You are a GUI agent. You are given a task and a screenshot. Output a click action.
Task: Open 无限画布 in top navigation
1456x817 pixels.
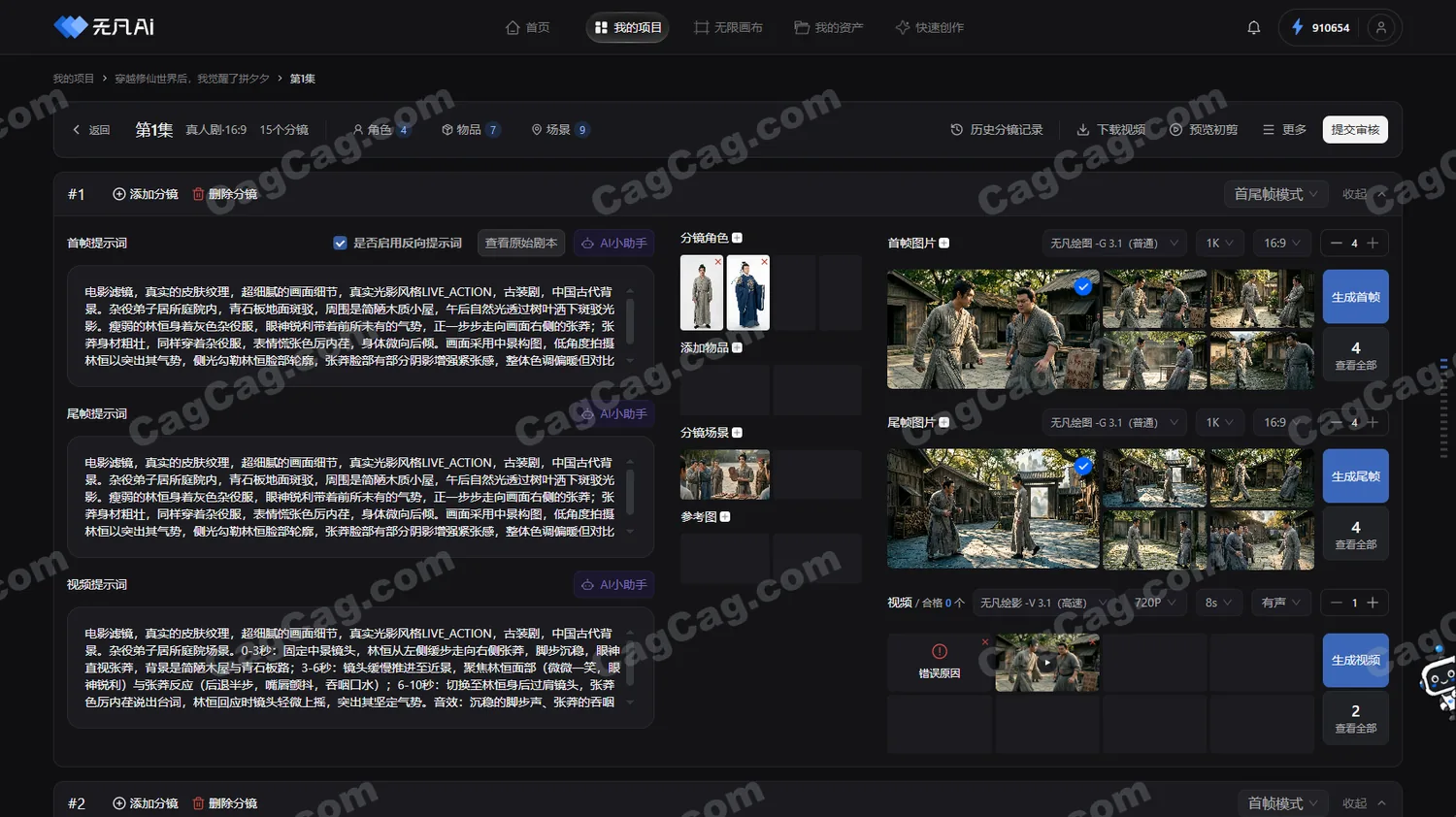[x=728, y=27]
